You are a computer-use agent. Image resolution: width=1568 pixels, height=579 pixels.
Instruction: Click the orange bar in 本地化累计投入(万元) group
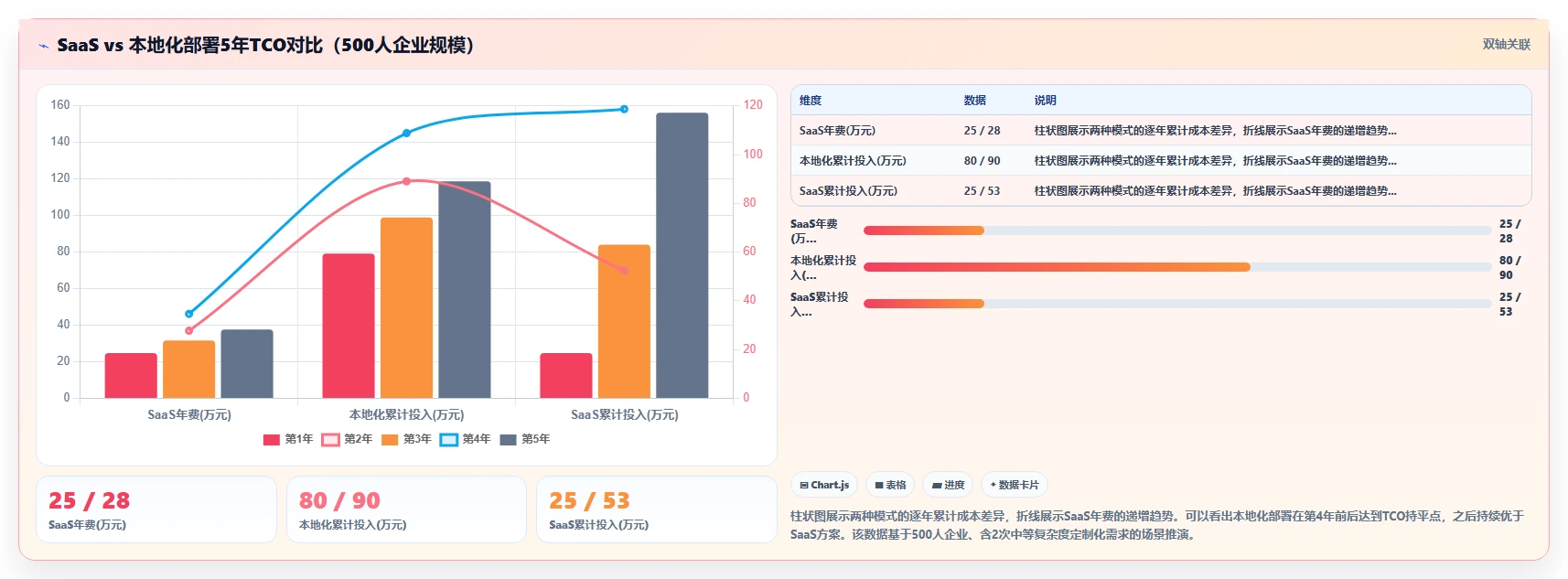(x=406, y=308)
